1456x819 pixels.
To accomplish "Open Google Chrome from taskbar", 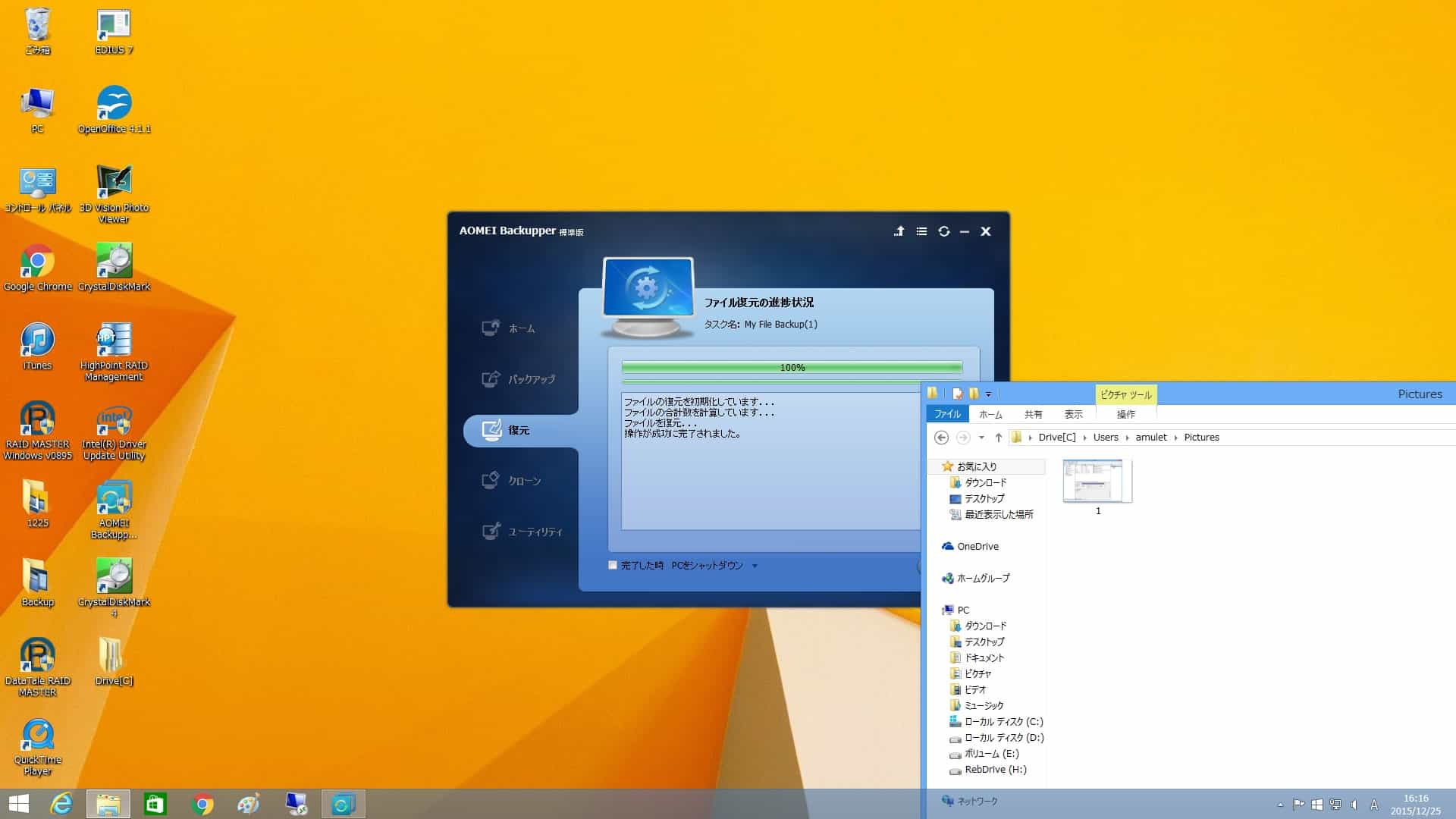I will [x=202, y=804].
